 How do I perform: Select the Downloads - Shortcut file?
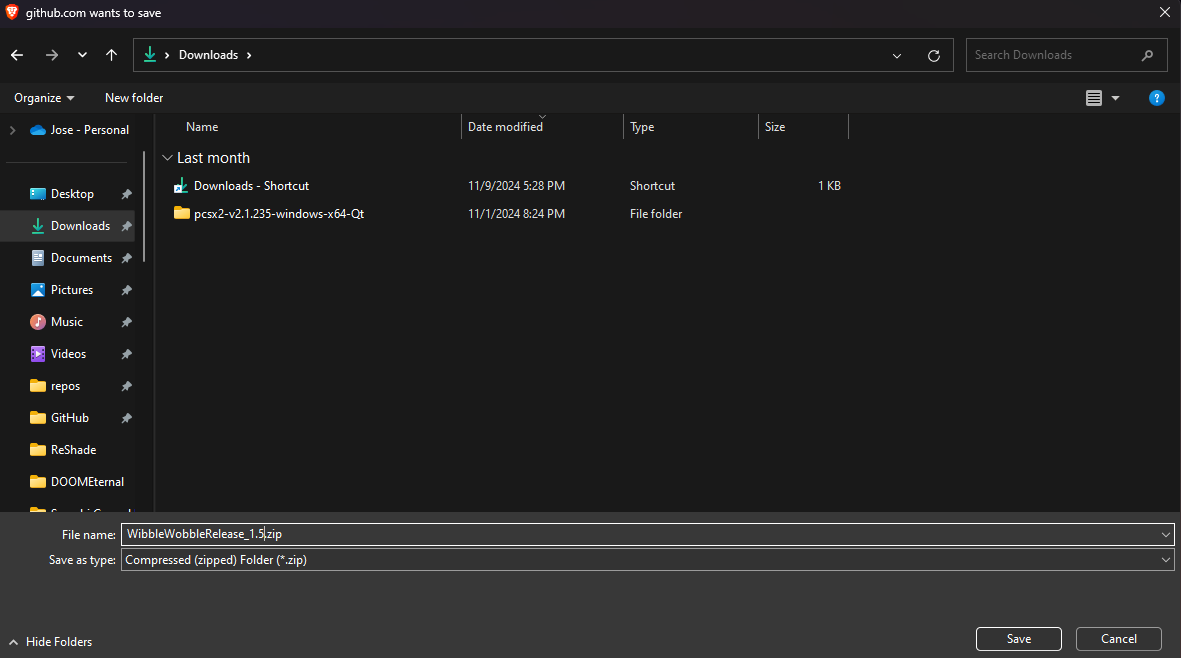pyautogui.click(x=250, y=186)
